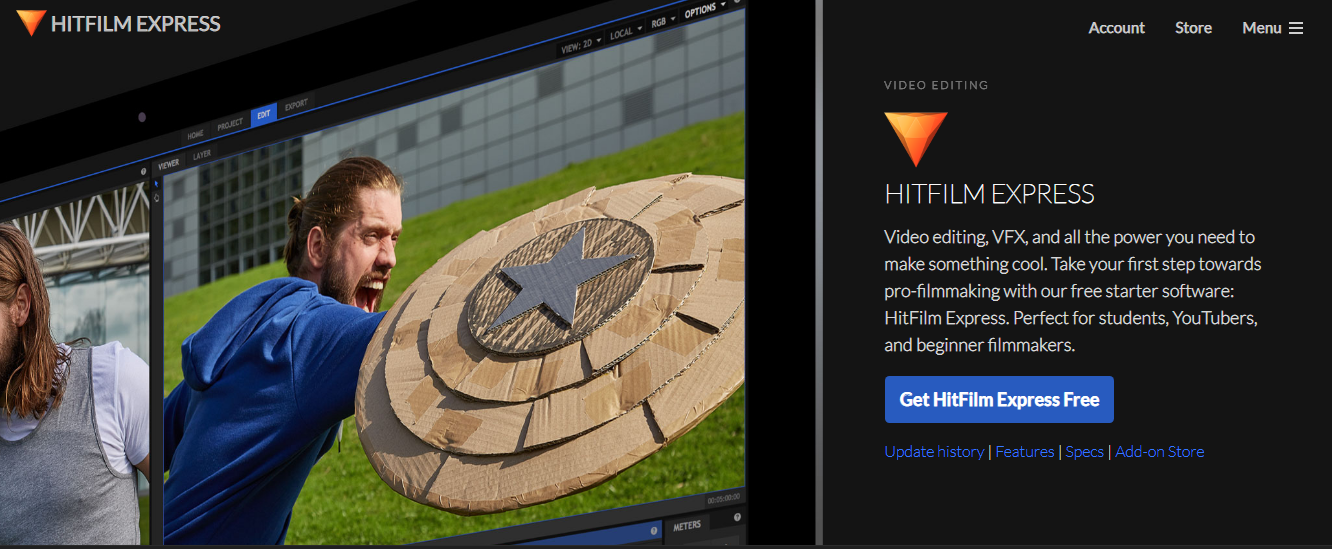Click the VIDEO EDITING label
The height and width of the screenshot is (549, 1332).
coord(936,85)
